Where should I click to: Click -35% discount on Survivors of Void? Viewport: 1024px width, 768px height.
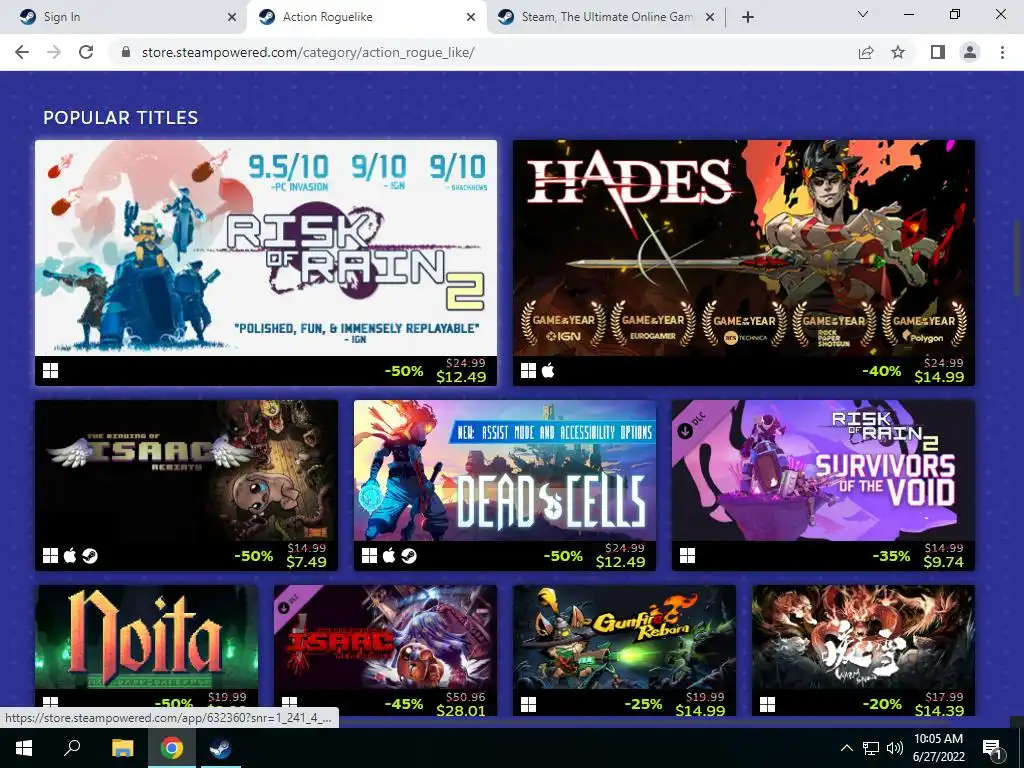coord(891,556)
